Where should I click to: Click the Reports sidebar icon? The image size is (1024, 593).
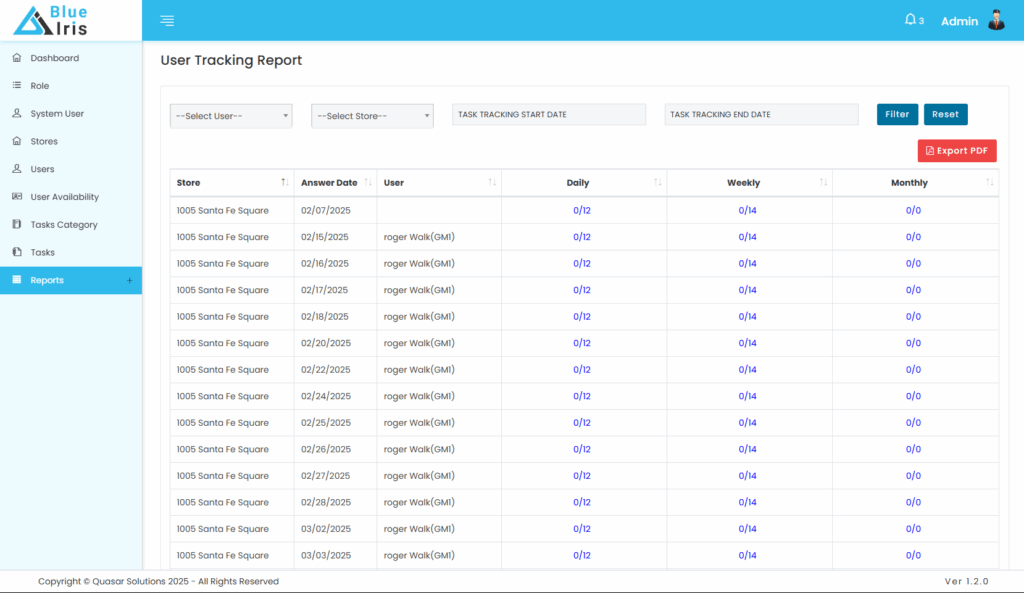point(17,280)
